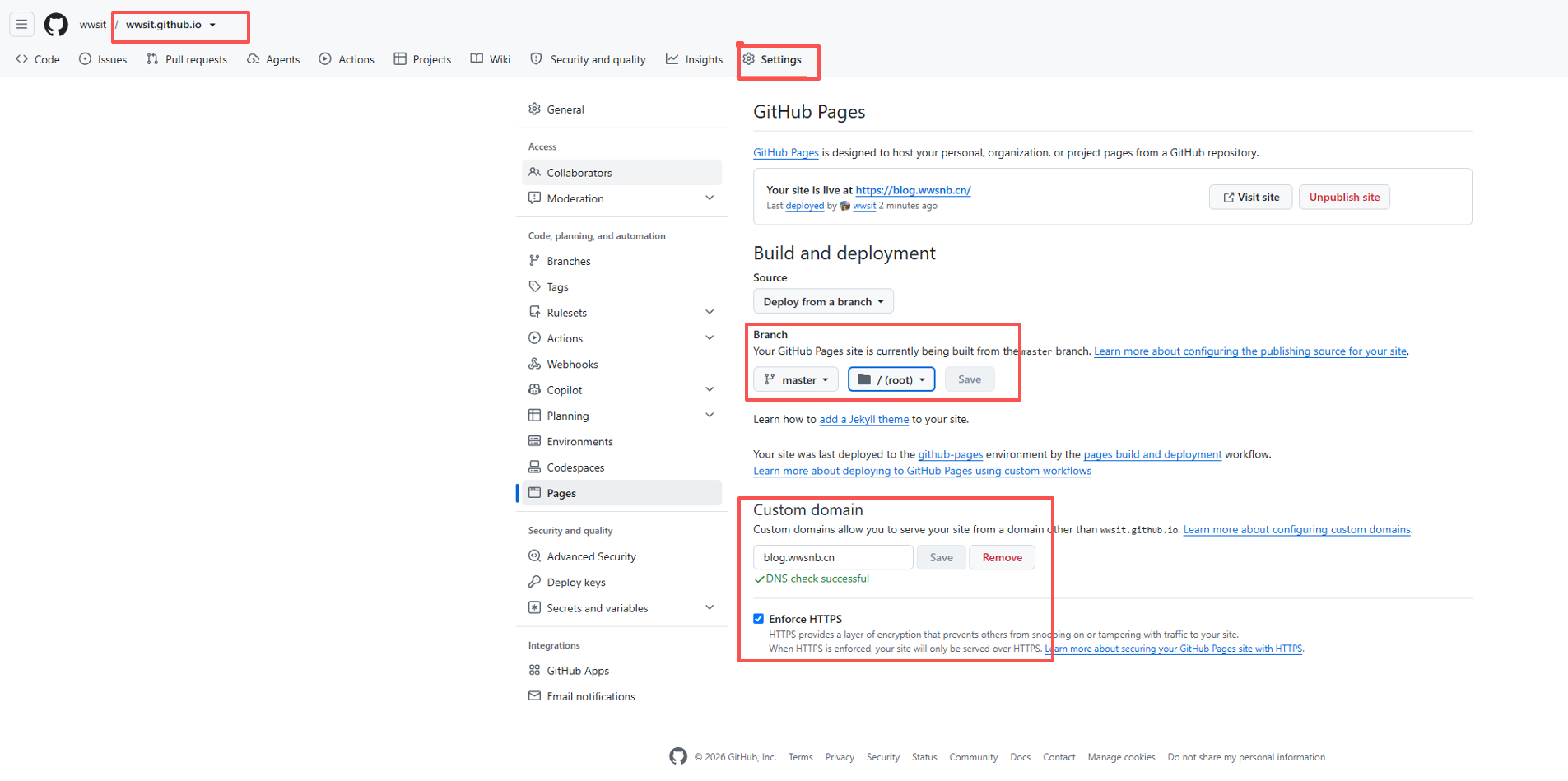The width and height of the screenshot is (1568, 781).
Task: Click the wwsit owner breadcrumb link
Action: (93, 25)
